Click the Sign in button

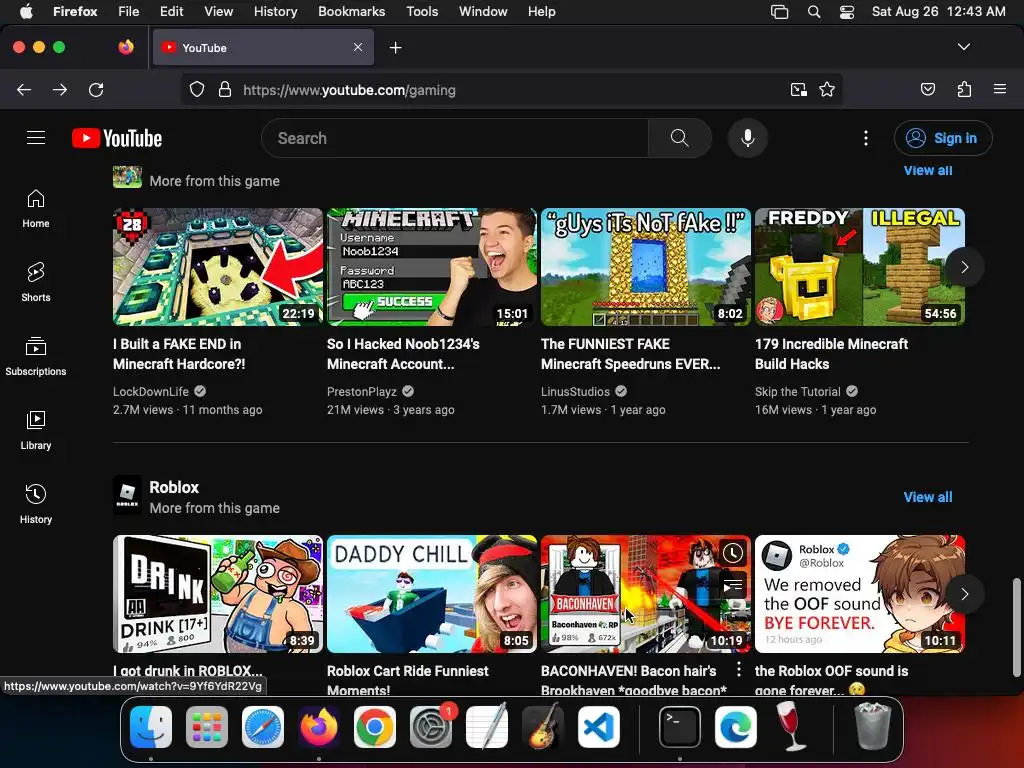[943, 138]
